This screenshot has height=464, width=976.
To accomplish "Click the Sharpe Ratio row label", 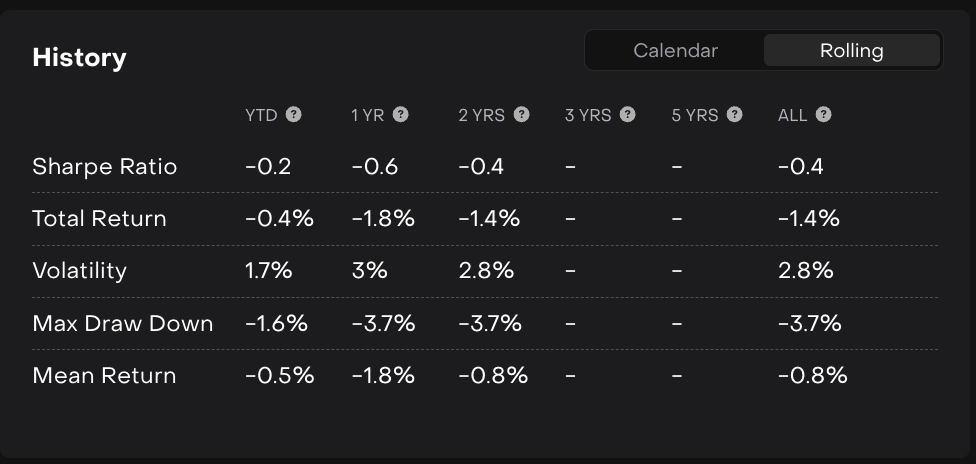I will pos(104,167).
